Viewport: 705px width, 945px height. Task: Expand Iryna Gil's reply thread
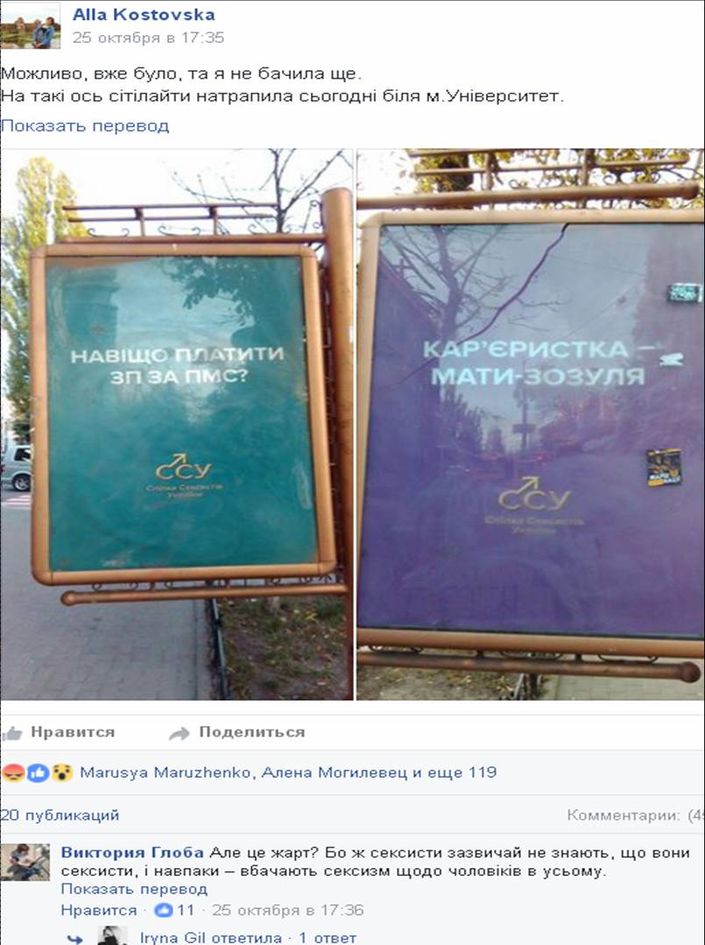[x=248, y=938]
